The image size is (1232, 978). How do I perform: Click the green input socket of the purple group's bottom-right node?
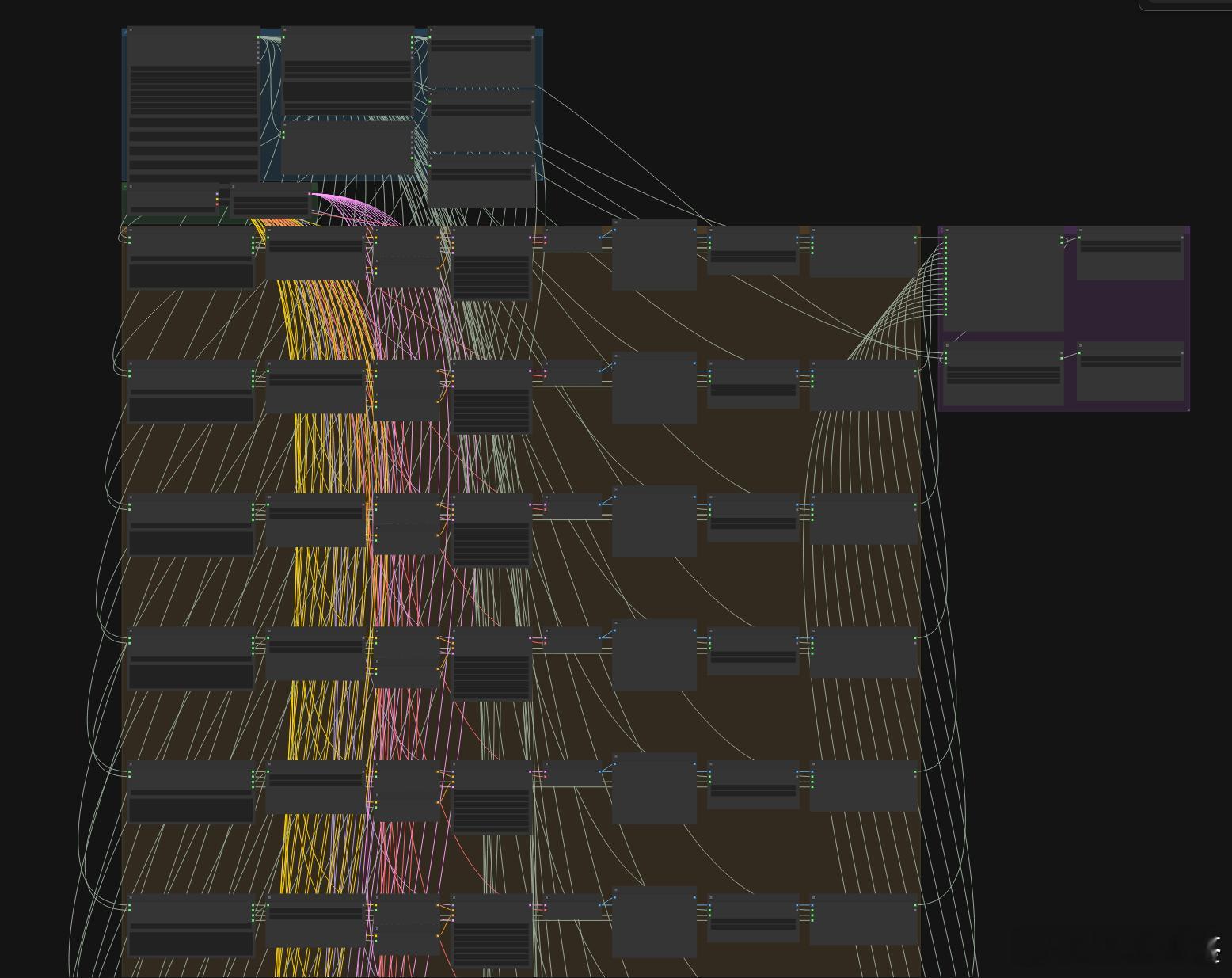[x=1079, y=353]
